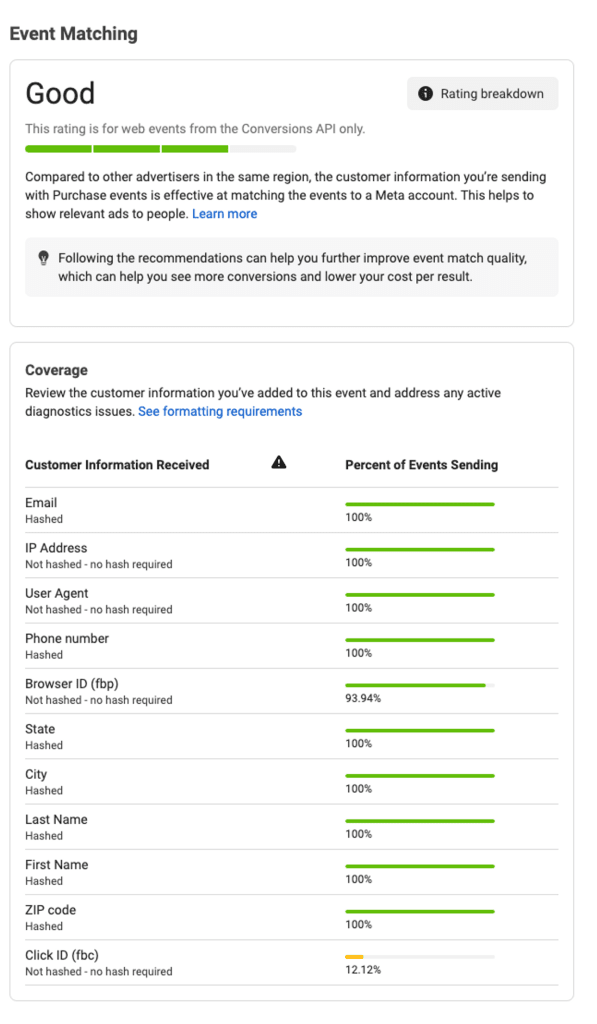This screenshot has width=597, height=1024.
Task: Click the ZIP code row label
Action: [50, 910]
